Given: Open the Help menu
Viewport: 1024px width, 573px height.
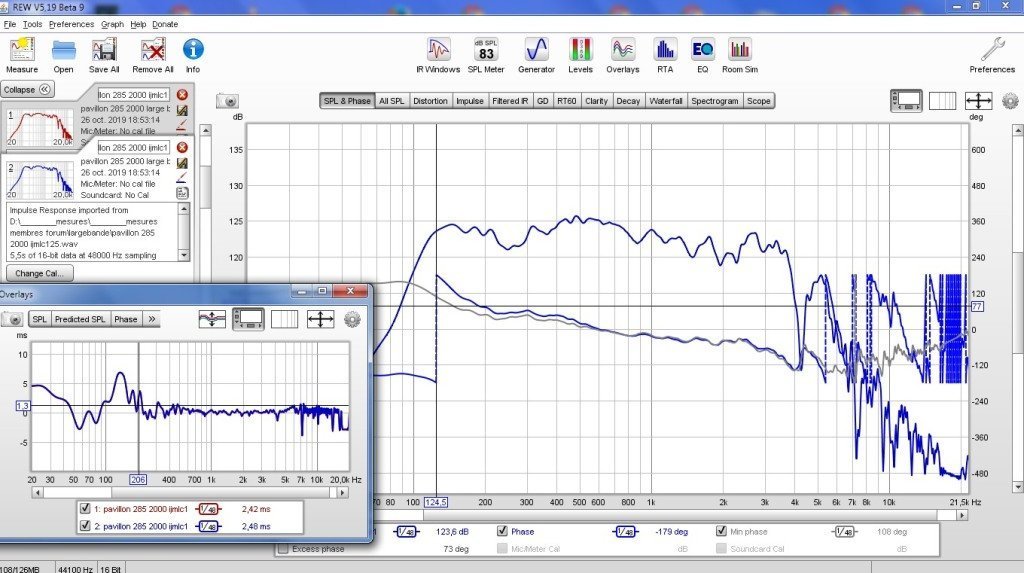Looking at the screenshot, I should click(138, 24).
